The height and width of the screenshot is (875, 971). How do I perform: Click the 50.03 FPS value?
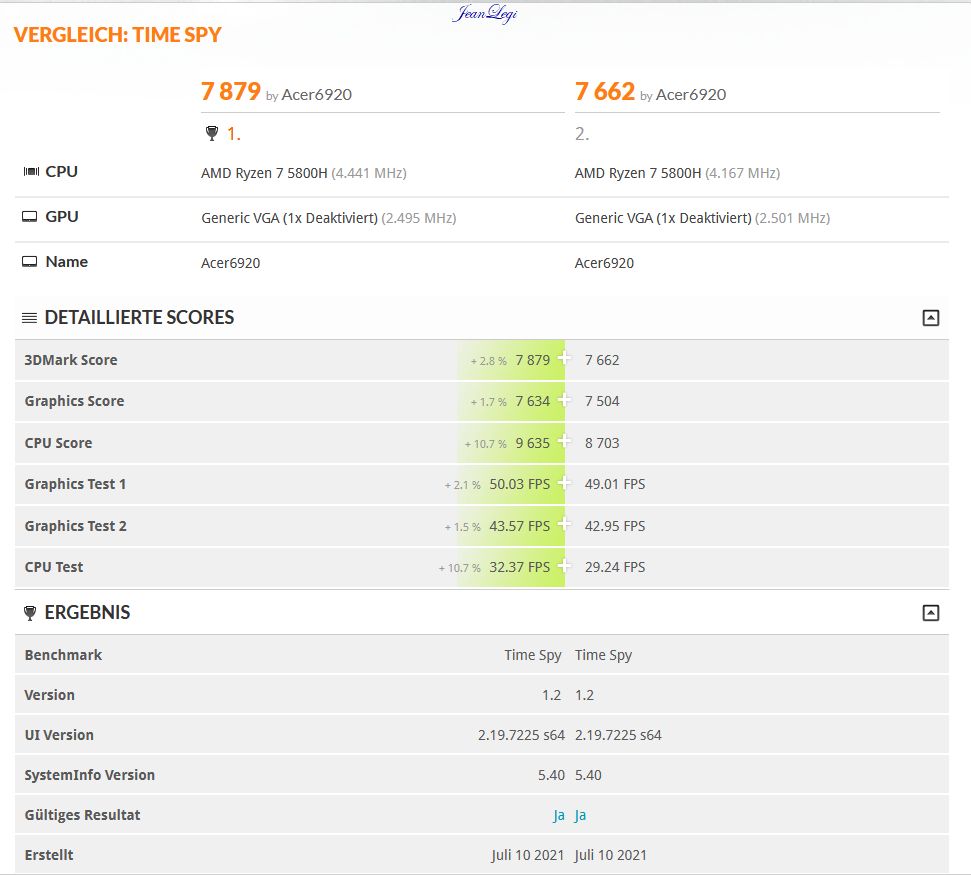(x=520, y=484)
